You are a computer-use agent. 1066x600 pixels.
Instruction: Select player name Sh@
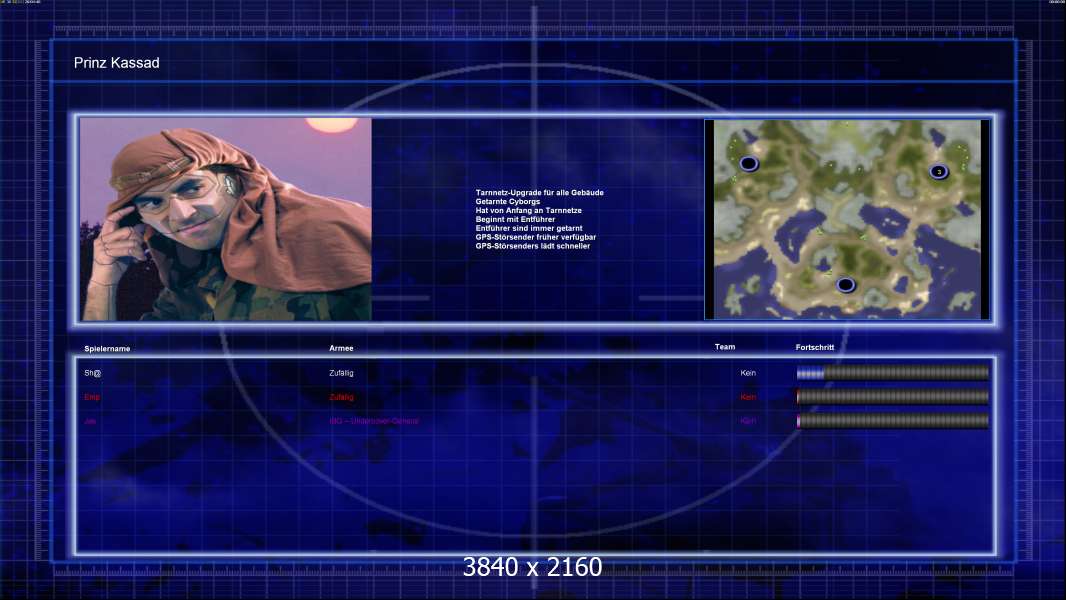point(92,373)
